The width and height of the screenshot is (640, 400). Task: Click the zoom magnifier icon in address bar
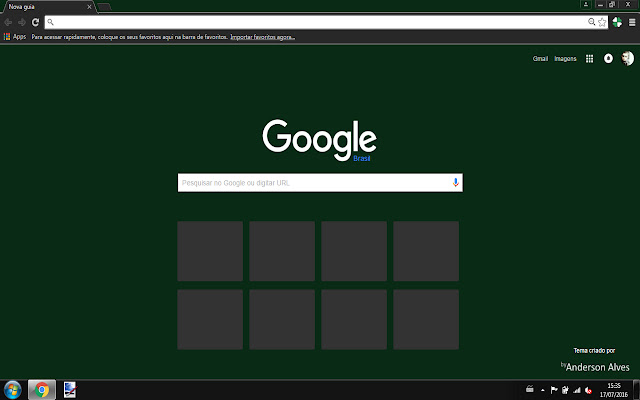[x=591, y=22]
